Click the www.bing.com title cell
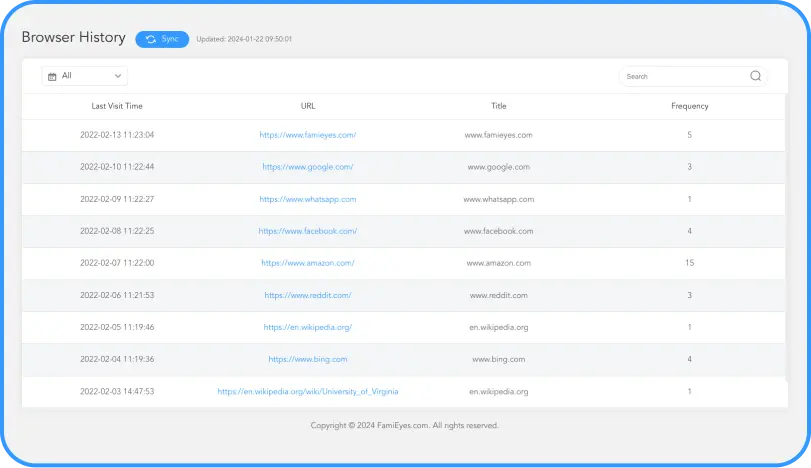The height and width of the screenshot is (468, 811). 499,359
